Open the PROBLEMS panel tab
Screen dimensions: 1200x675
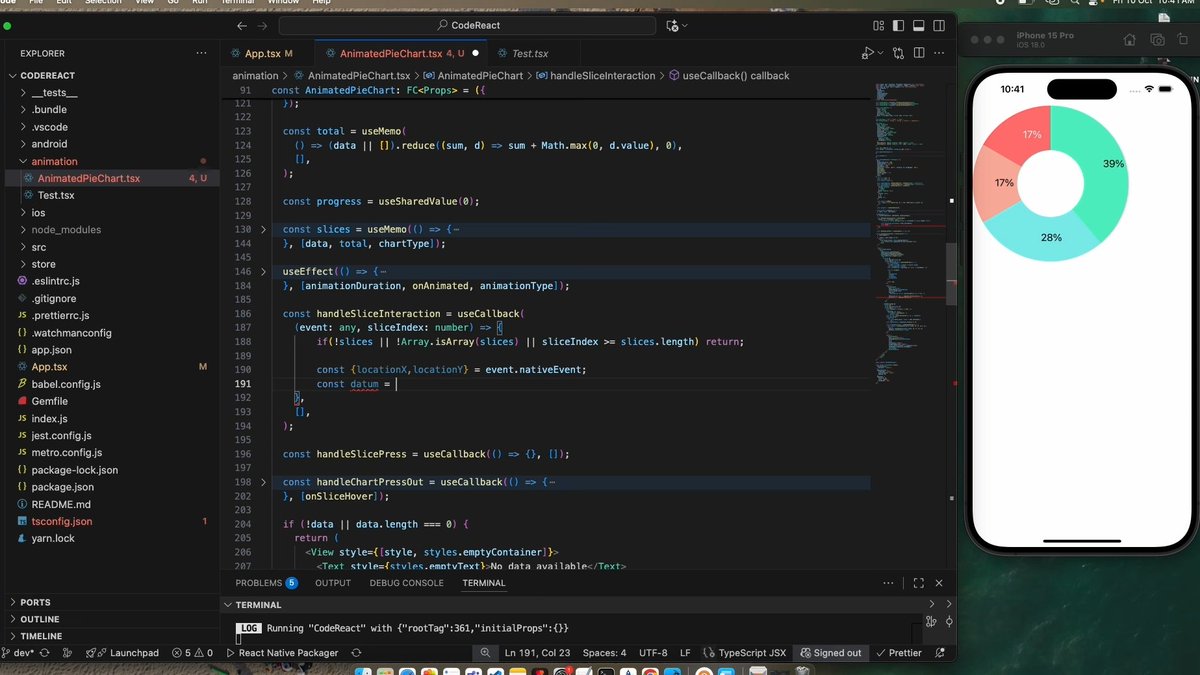(x=266, y=583)
